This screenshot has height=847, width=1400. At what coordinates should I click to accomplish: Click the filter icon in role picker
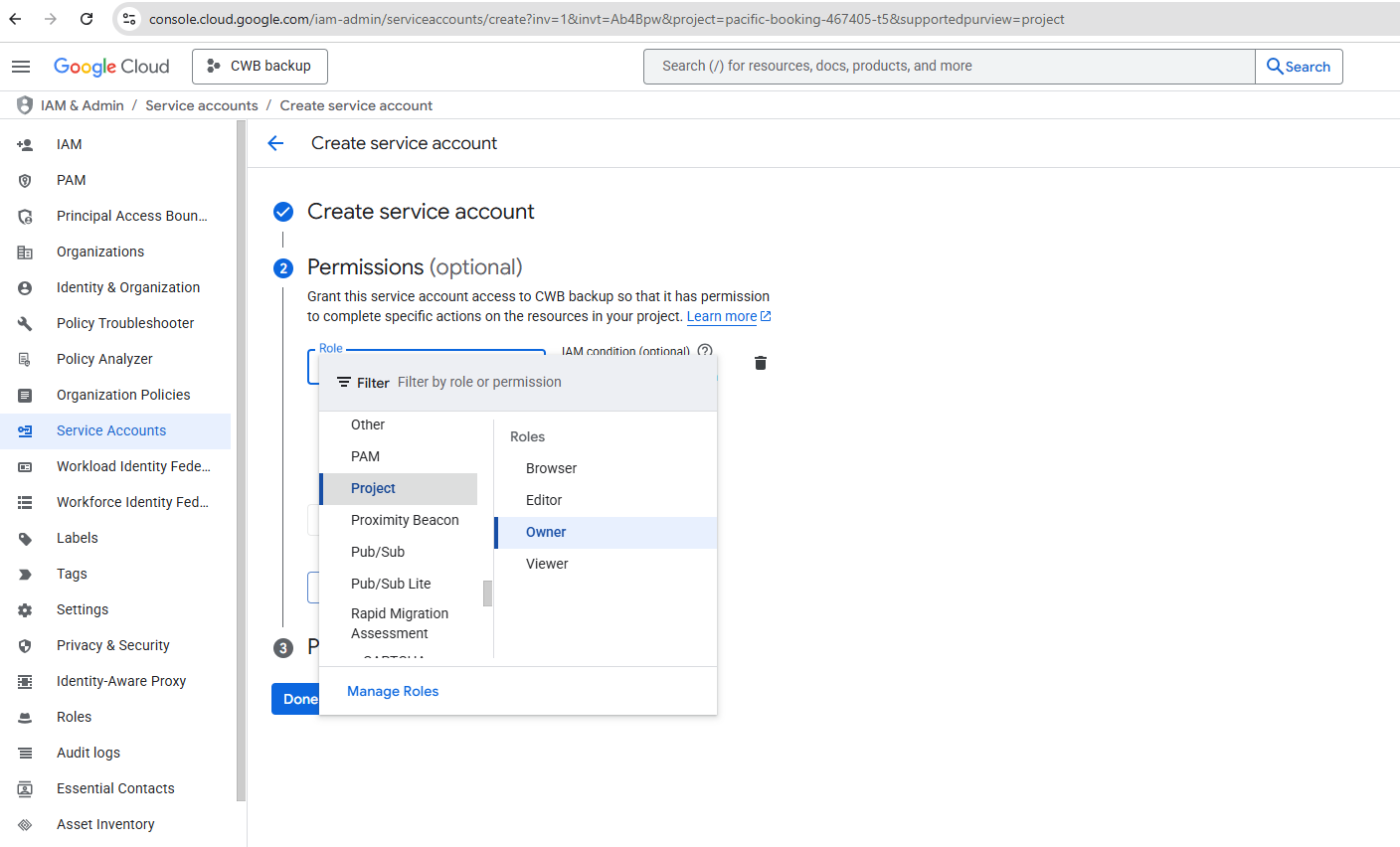pos(344,382)
